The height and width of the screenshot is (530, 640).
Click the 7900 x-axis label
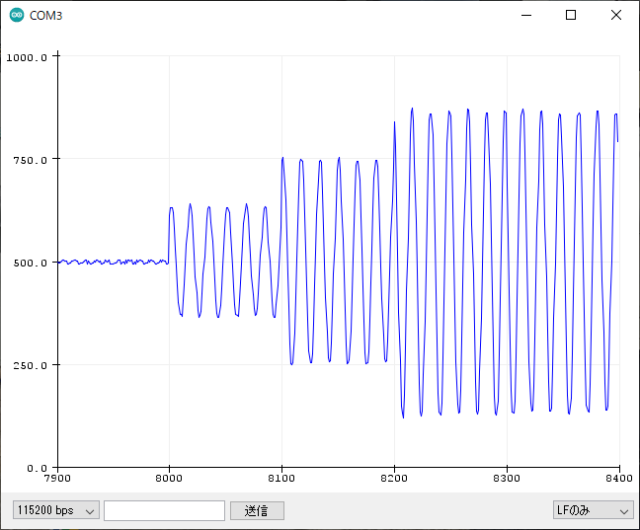(x=58, y=478)
